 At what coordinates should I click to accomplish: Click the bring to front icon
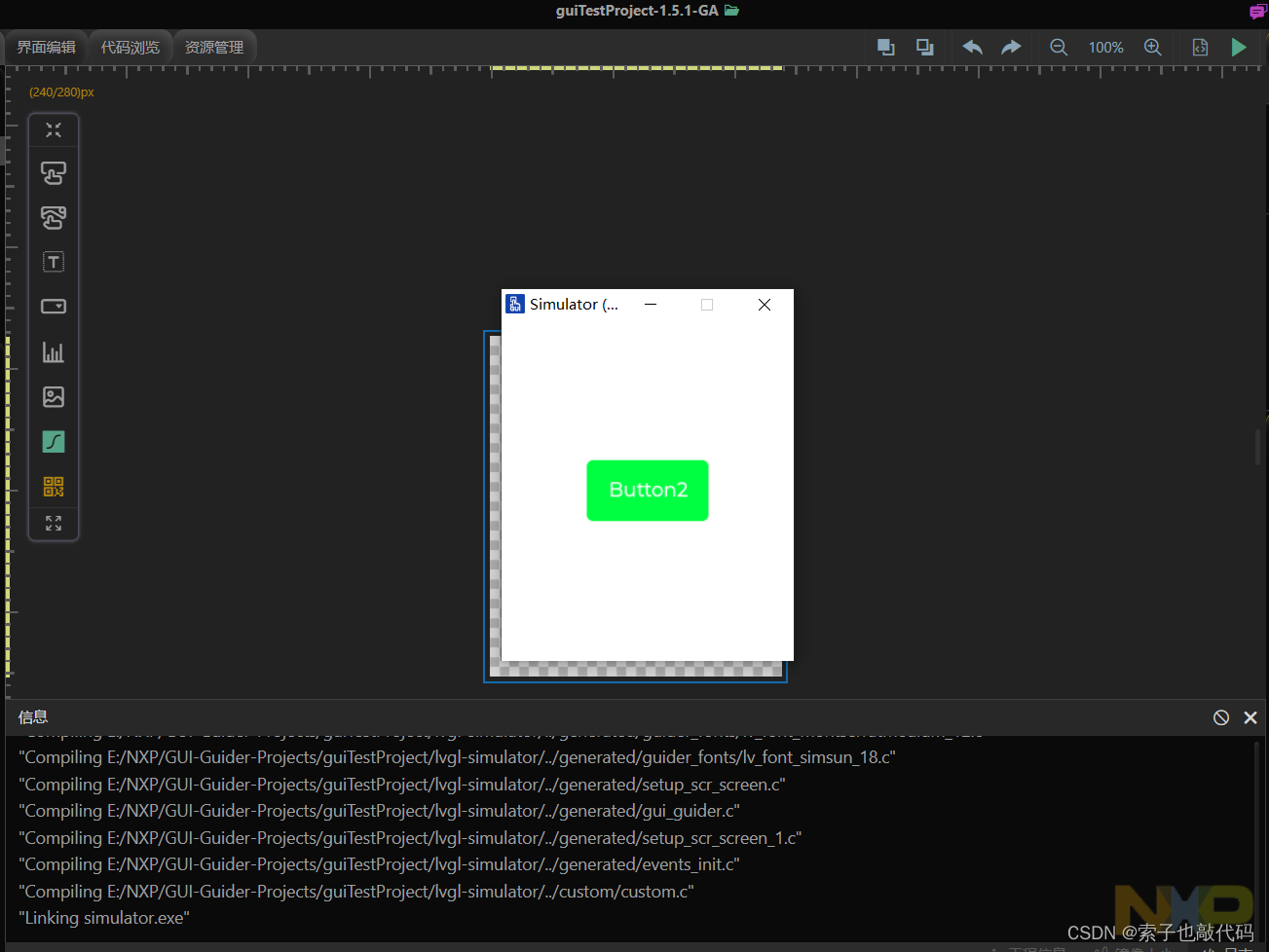pos(886,47)
